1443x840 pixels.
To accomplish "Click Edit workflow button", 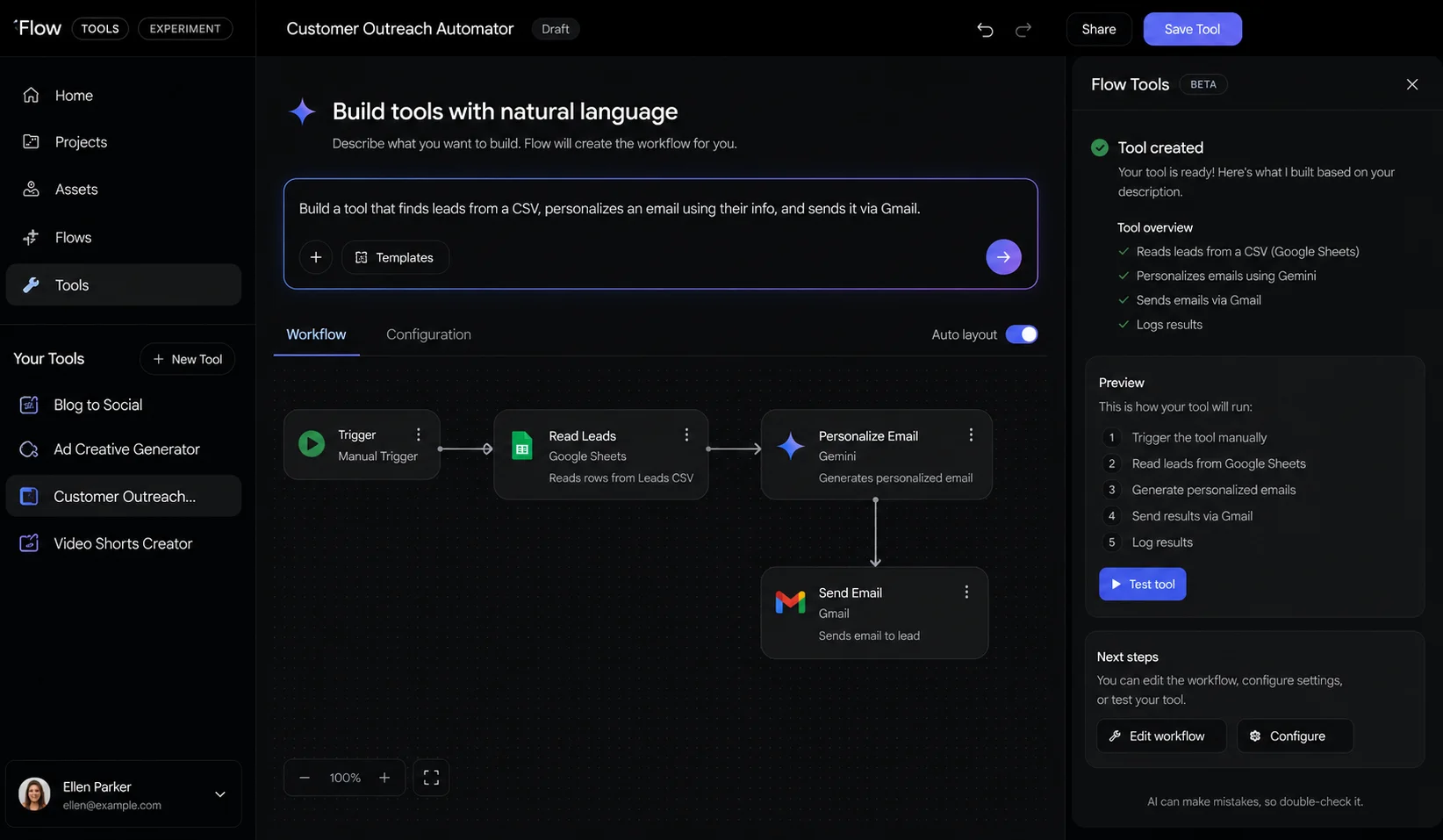I will point(1160,736).
